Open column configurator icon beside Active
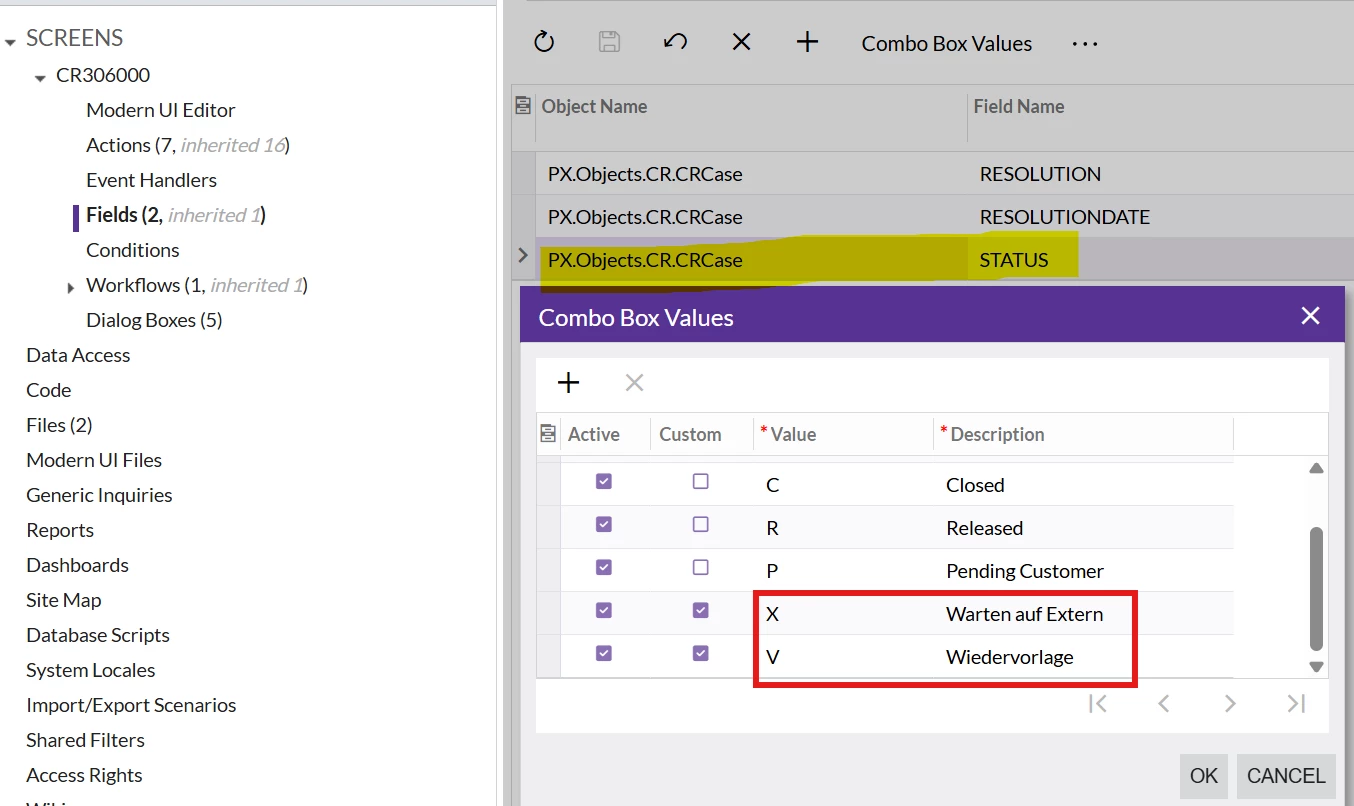The image size is (1354, 806). pyautogui.click(x=547, y=434)
